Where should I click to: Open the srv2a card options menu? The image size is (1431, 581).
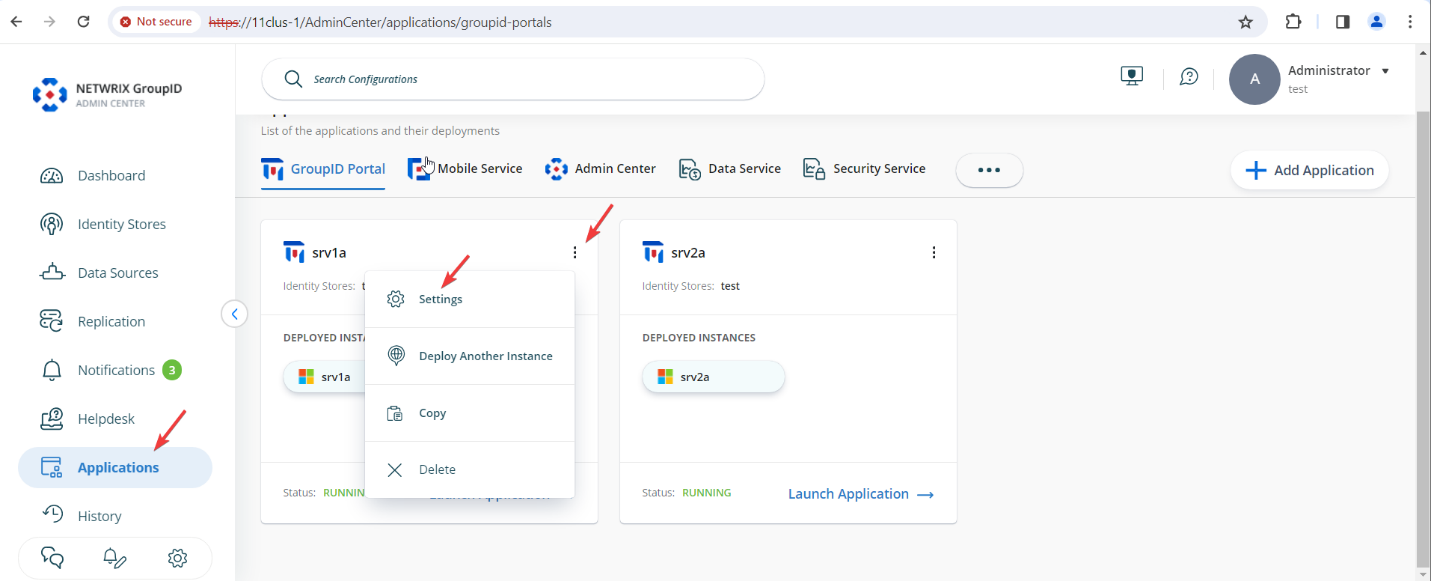coord(934,252)
